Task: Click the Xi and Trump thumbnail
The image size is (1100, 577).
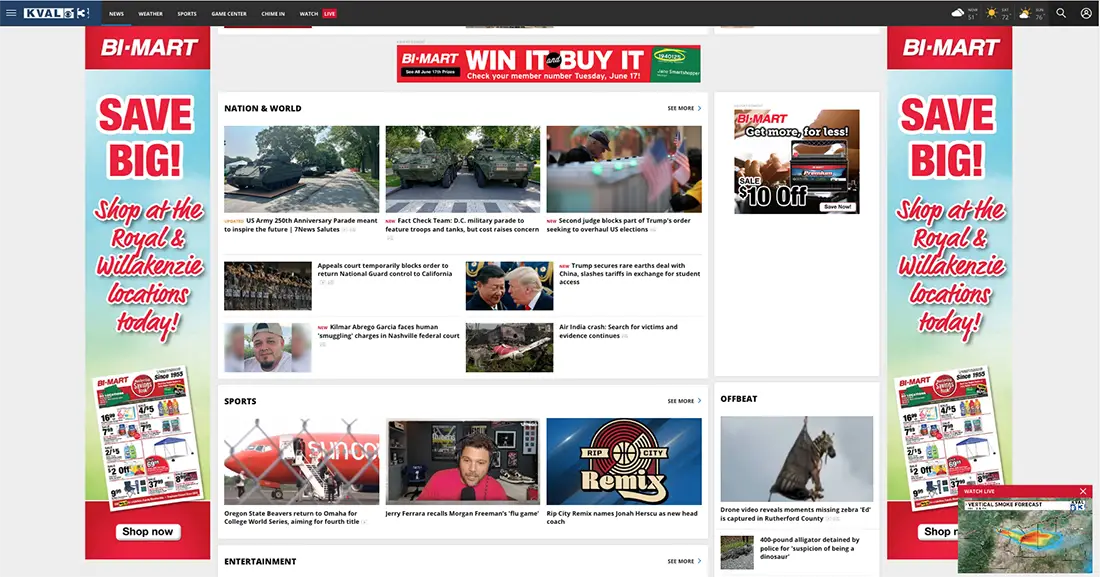Action: [509, 286]
